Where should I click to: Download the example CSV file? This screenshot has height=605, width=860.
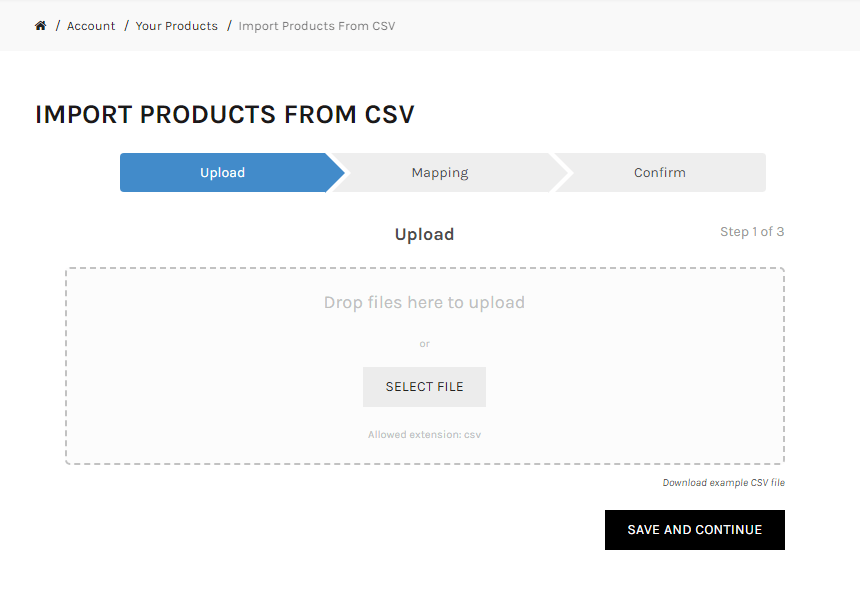click(723, 483)
